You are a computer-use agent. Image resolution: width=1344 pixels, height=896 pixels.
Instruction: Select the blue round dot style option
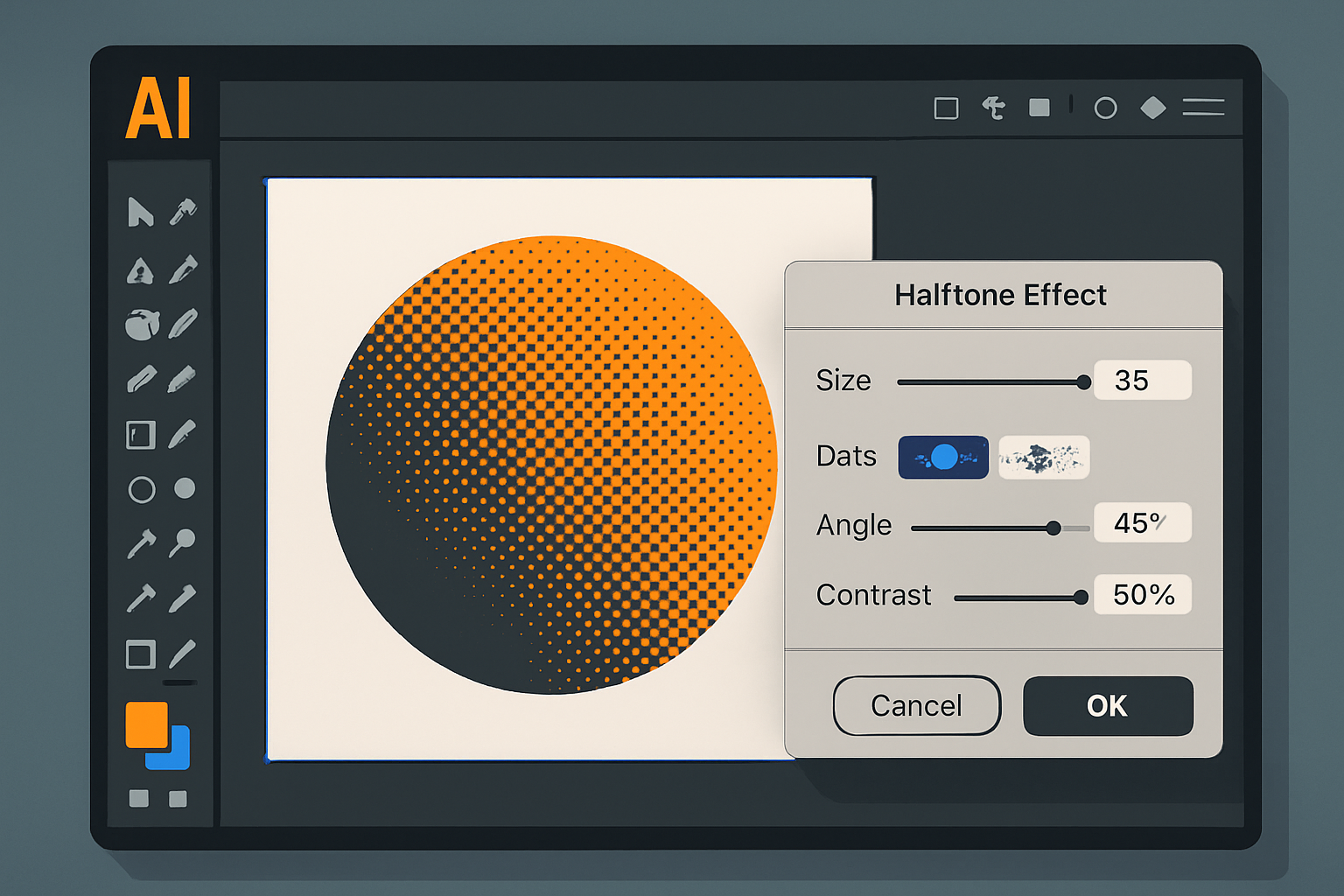pos(943,458)
